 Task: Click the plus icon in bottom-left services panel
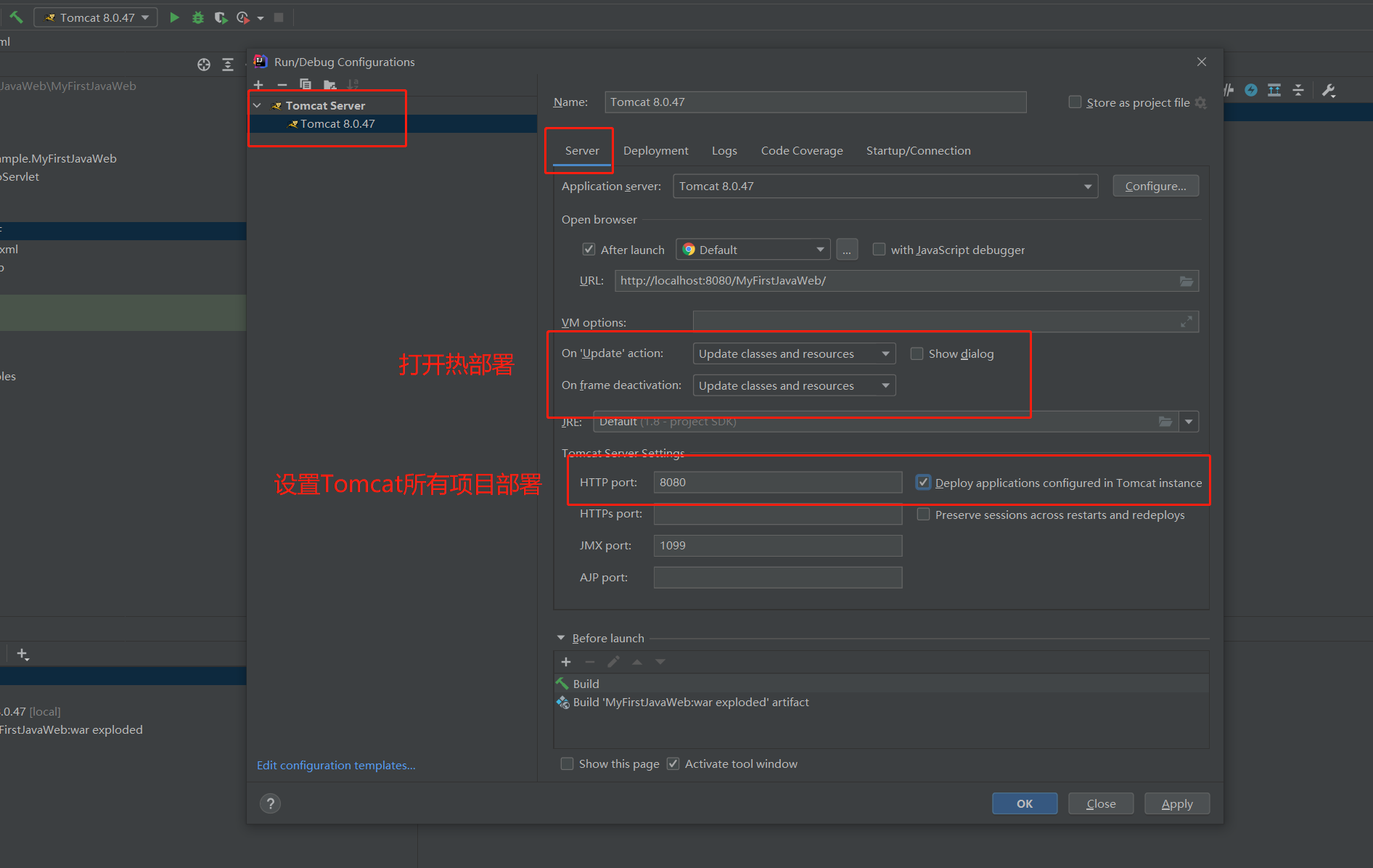pos(22,655)
